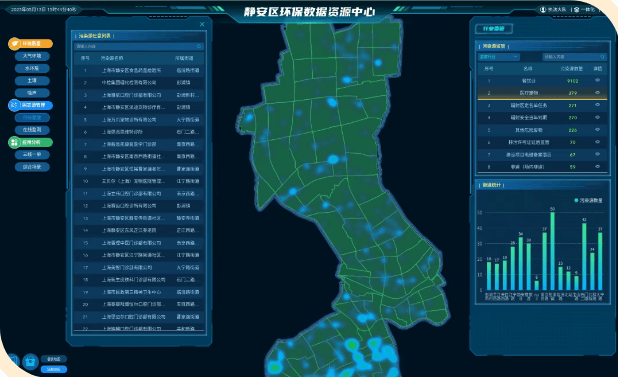
Task: Click the orange sidebar category label
Action: pyautogui.click(x=32, y=44)
